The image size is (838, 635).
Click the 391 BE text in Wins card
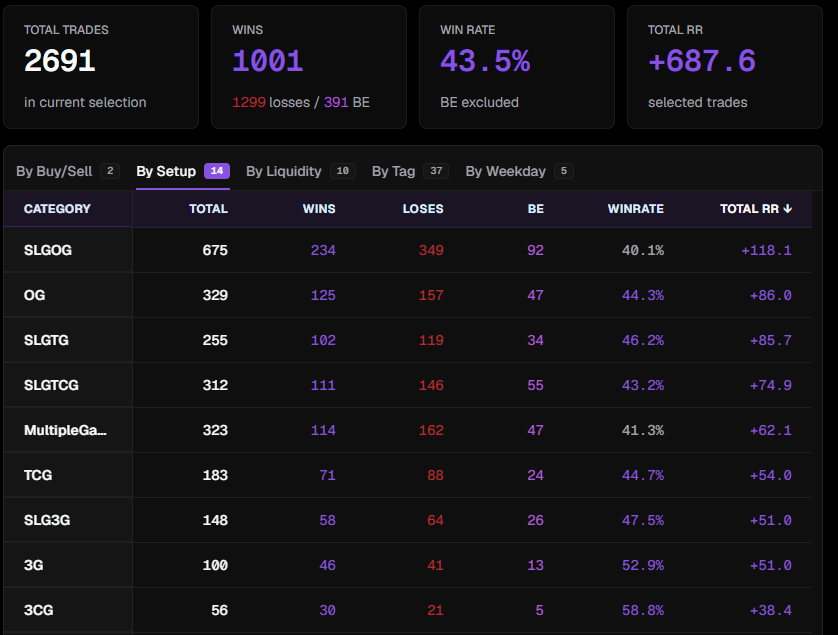pos(347,102)
